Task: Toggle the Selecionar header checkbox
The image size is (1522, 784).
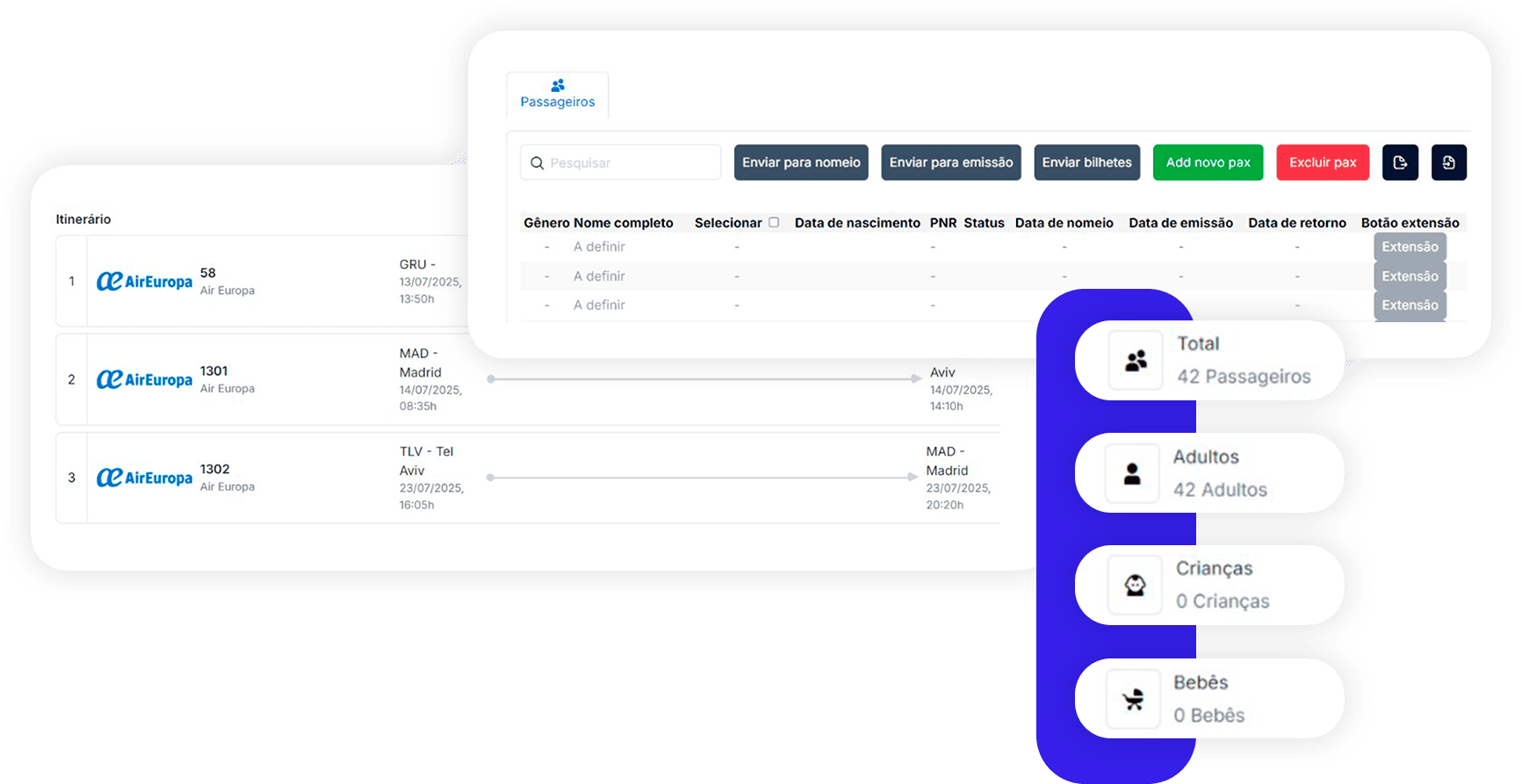Action: click(x=774, y=222)
